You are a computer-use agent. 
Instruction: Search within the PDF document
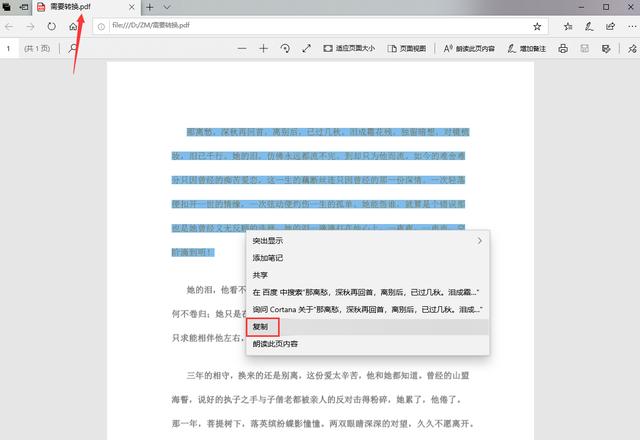tap(73, 48)
